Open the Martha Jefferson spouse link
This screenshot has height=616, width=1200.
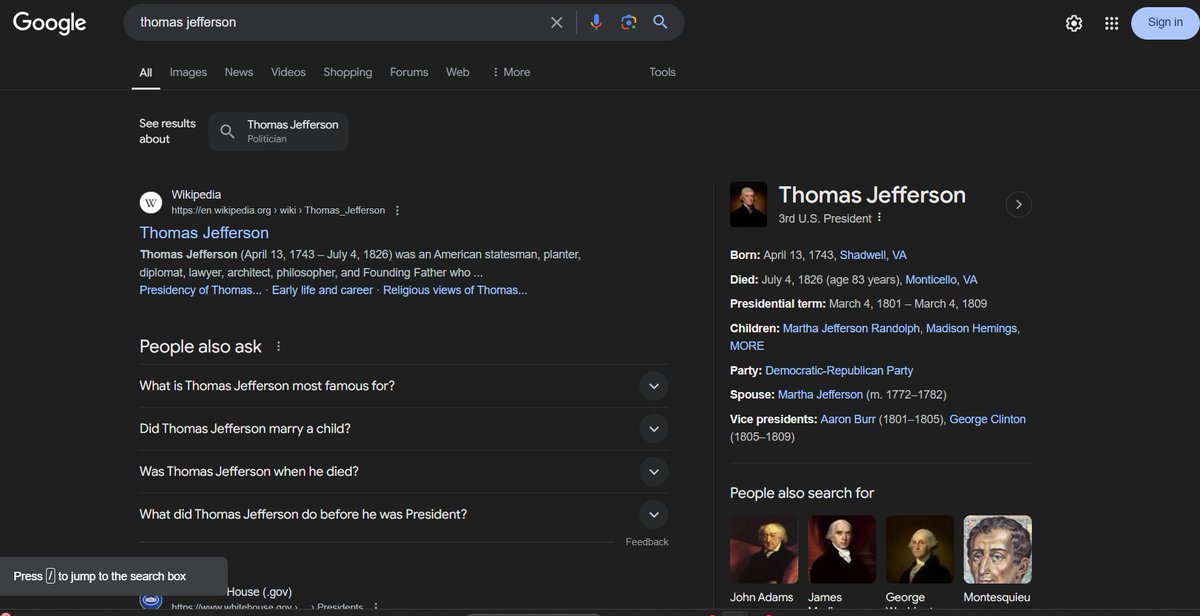(x=820, y=395)
